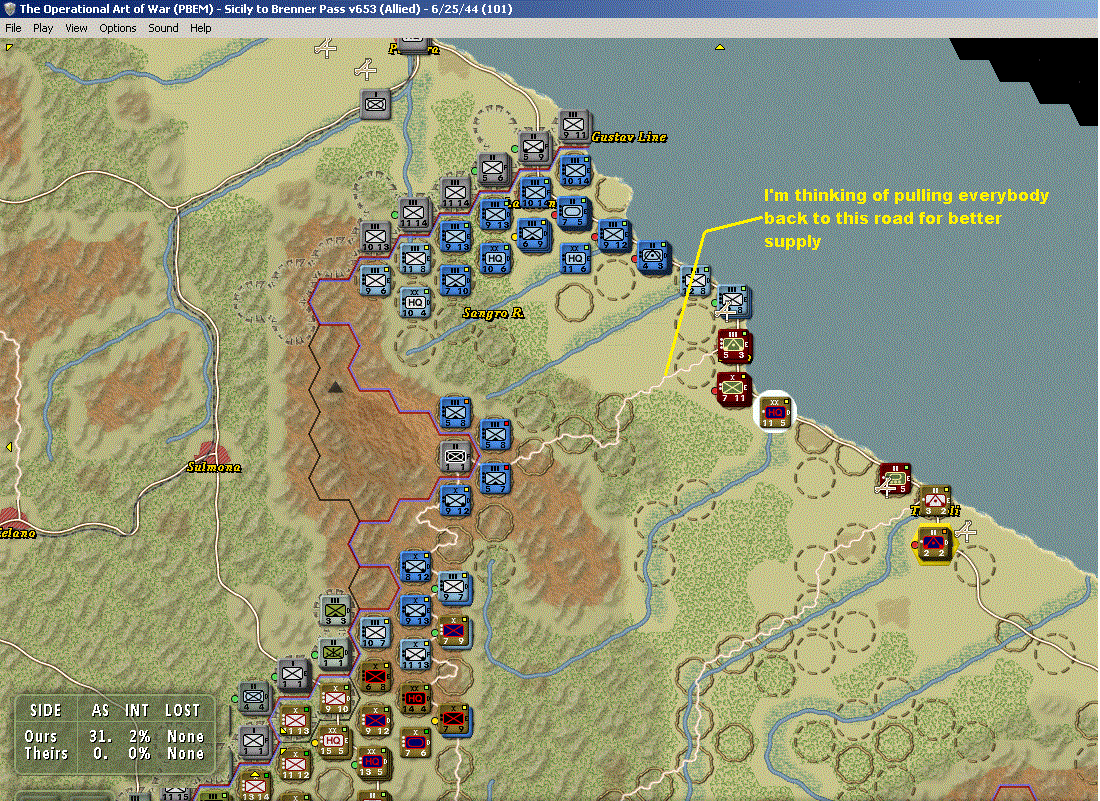Image resolution: width=1100 pixels, height=801 pixels.
Task: Click the 'AS' column header in status panel
Action: coord(100,711)
